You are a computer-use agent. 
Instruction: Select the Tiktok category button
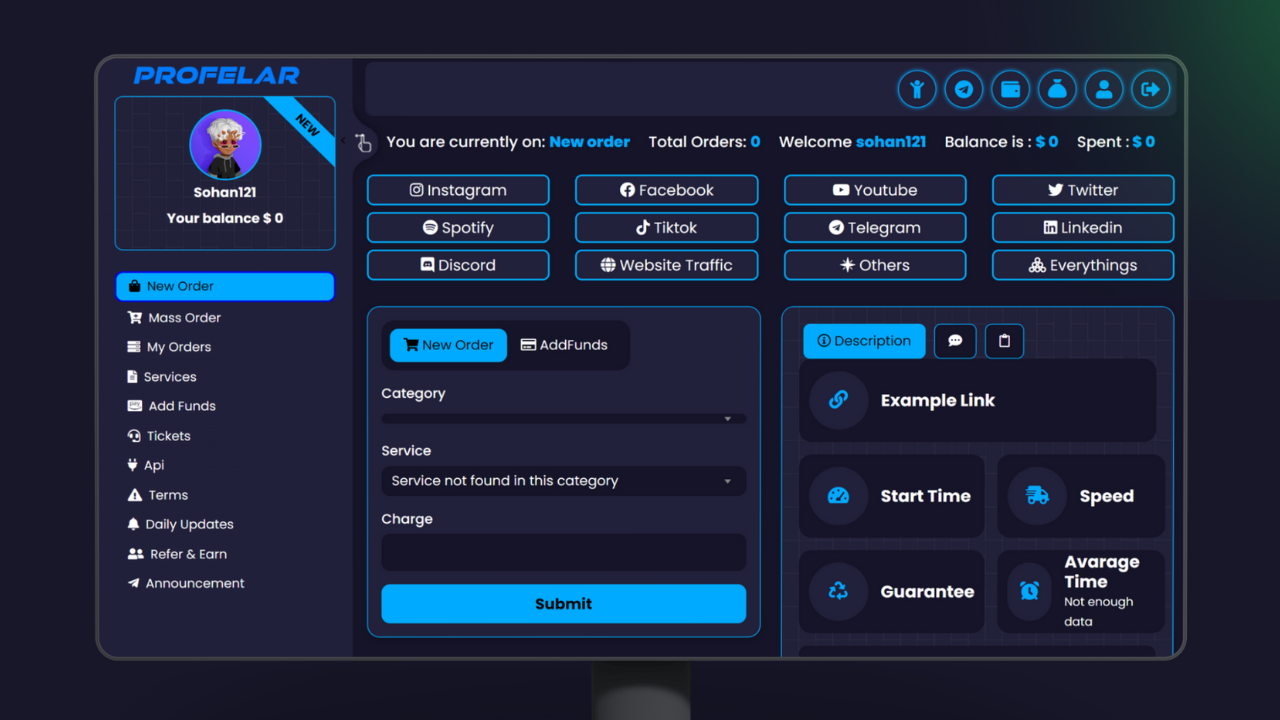pos(666,227)
